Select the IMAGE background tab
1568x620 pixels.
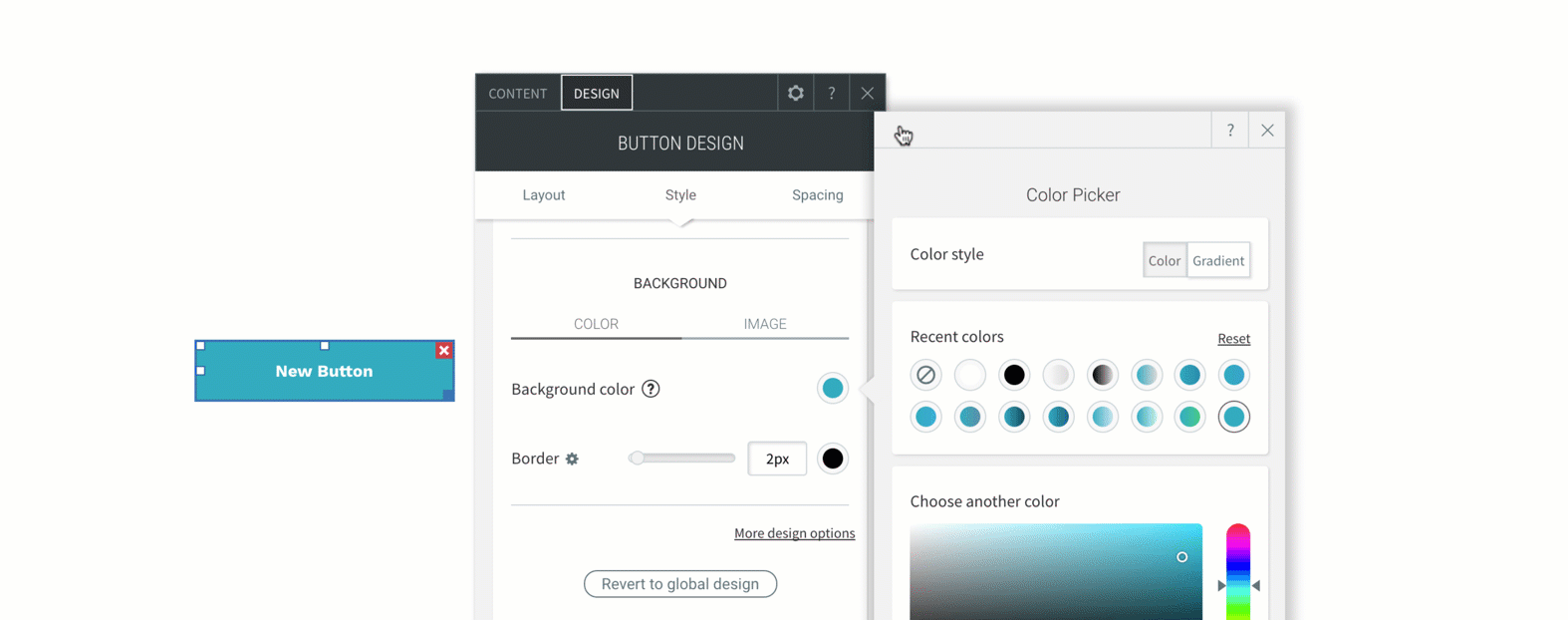[x=765, y=324]
